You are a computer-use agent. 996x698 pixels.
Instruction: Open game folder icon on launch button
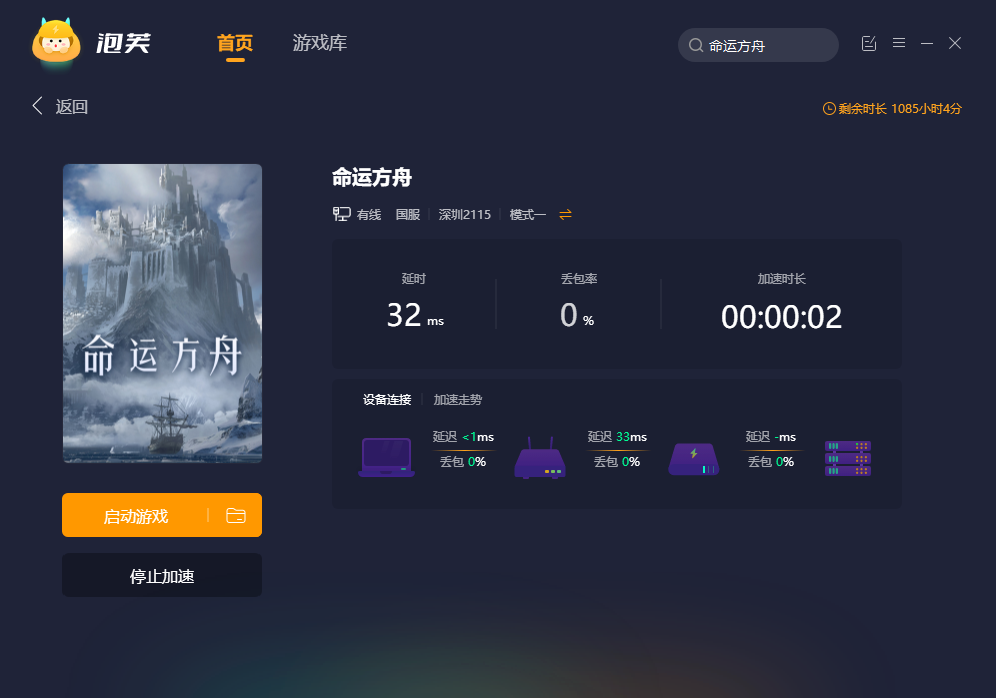tap(236, 515)
